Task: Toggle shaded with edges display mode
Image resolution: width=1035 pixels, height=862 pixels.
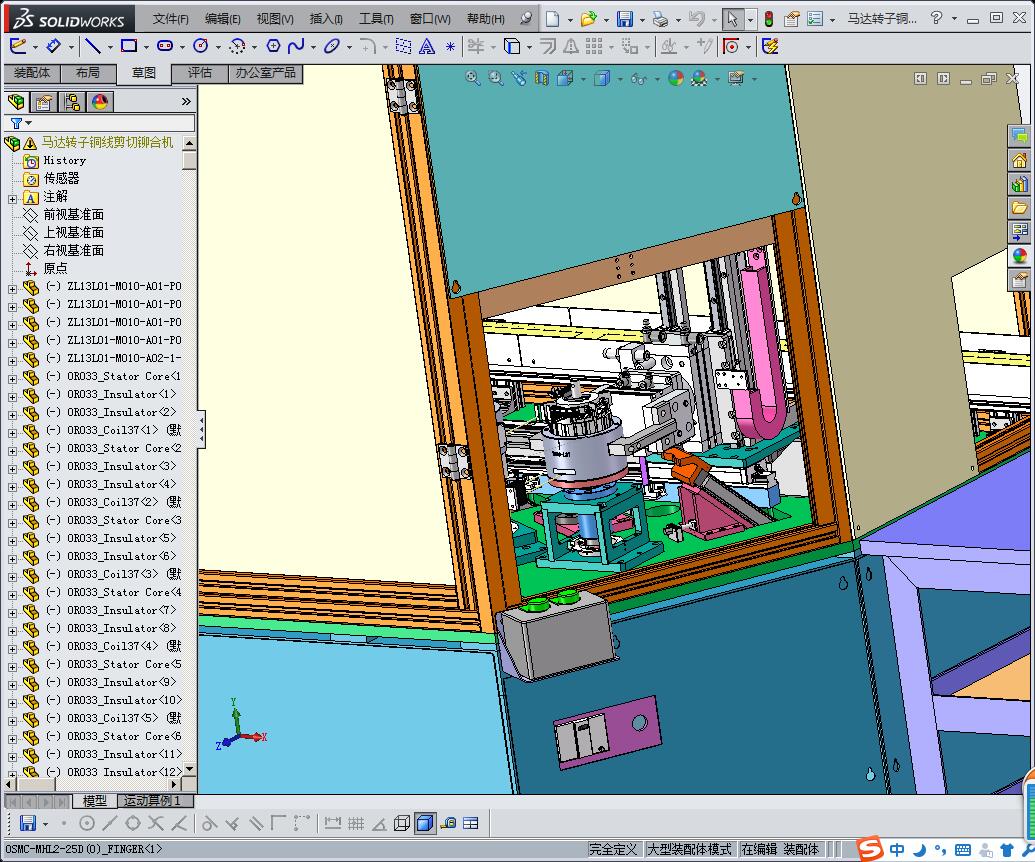Action: coord(426,823)
